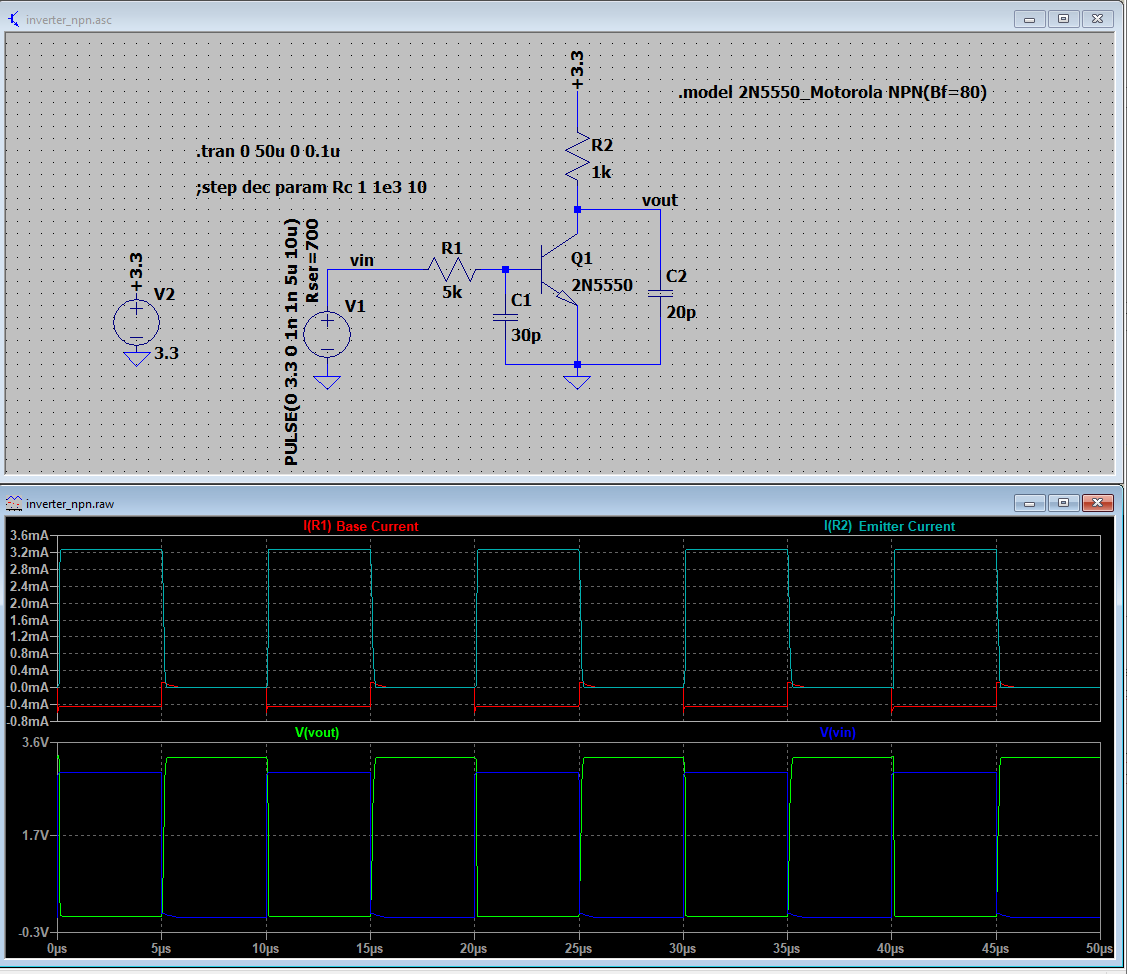Click the ground symbol below transistor emitter
The height and width of the screenshot is (974, 1127).
click(577, 382)
